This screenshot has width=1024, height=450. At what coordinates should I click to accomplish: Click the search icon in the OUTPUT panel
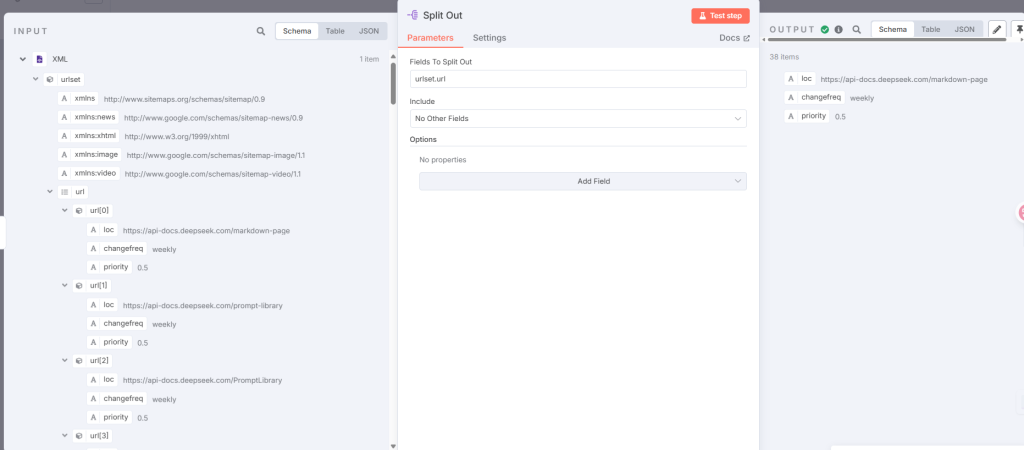pos(857,30)
